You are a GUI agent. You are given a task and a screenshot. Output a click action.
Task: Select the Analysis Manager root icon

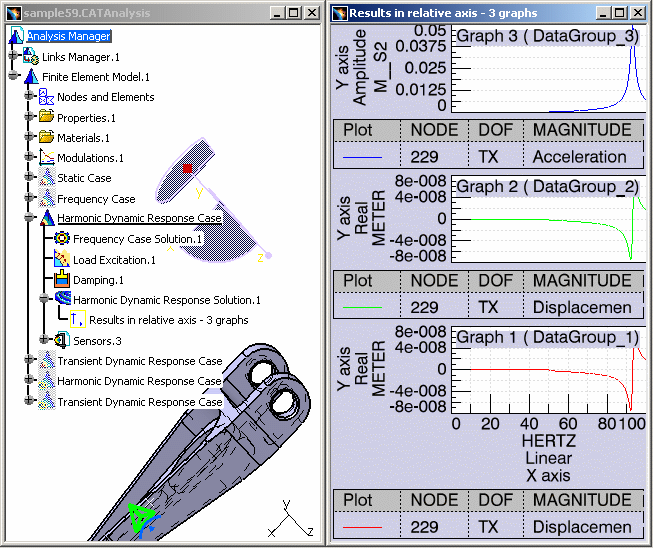(x=16, y=36)
